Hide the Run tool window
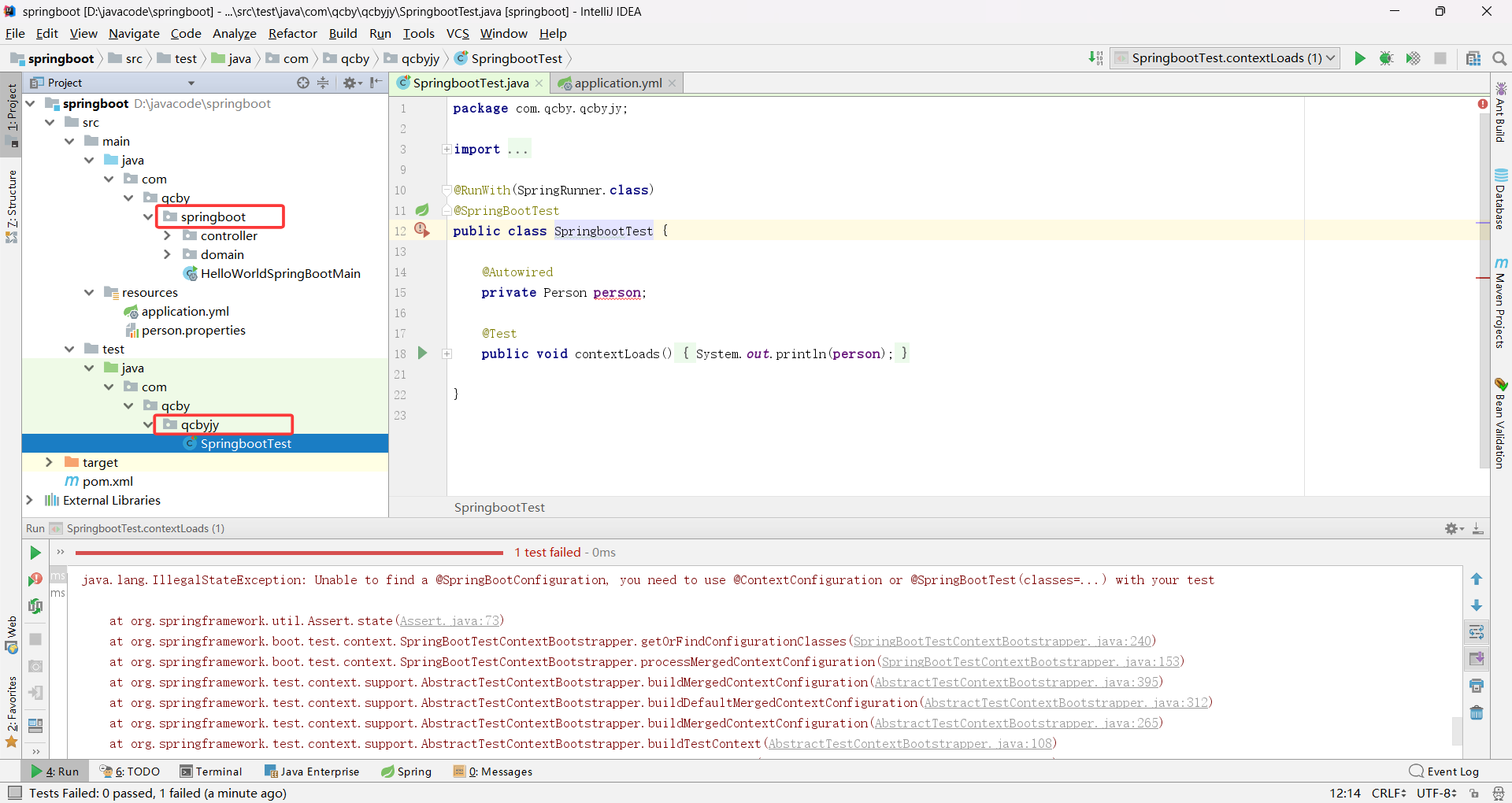The image size is (1512, 803). (1478, 528)
